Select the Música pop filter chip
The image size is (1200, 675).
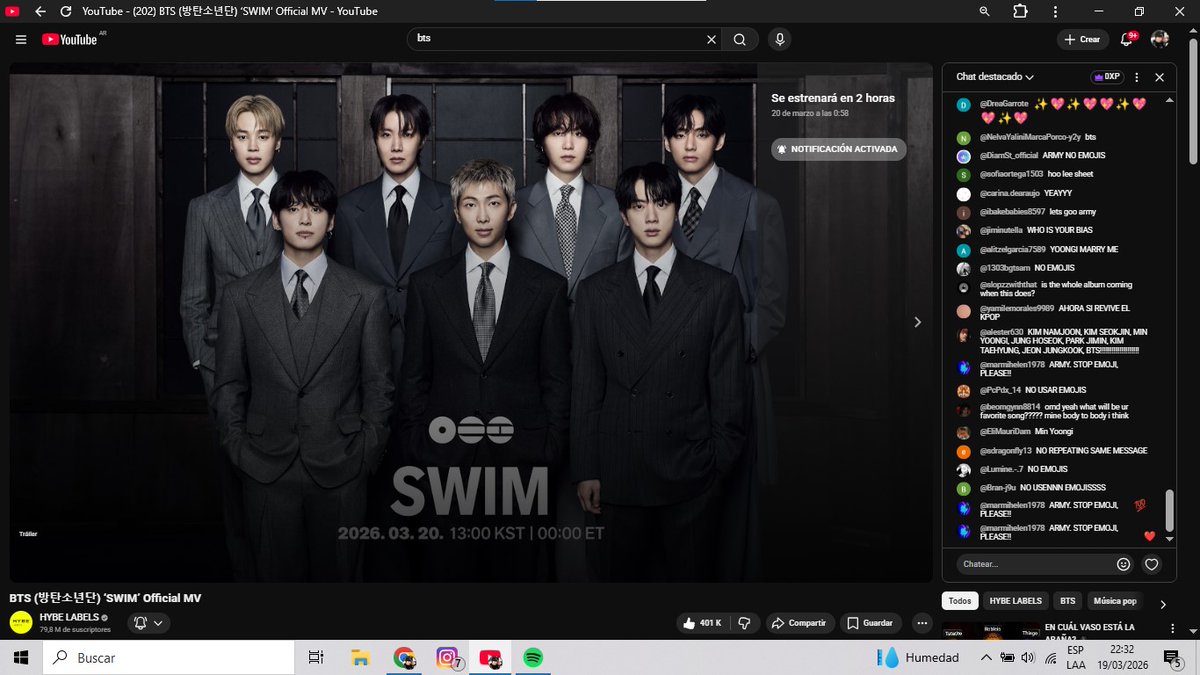(x=1115, y=601)
